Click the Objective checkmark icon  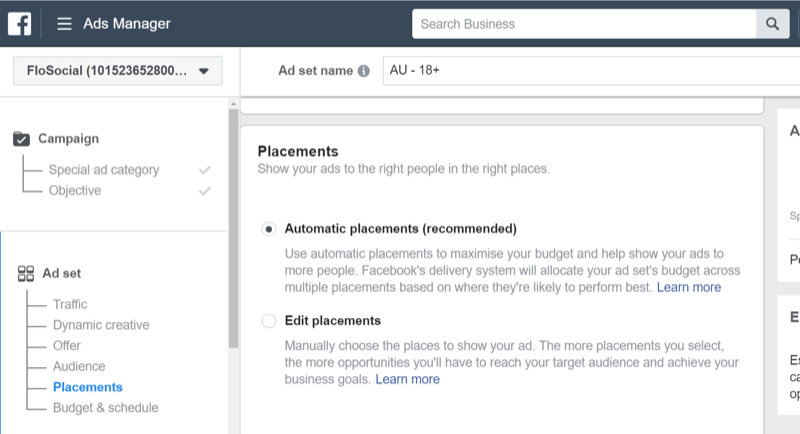tap(205, 191)
